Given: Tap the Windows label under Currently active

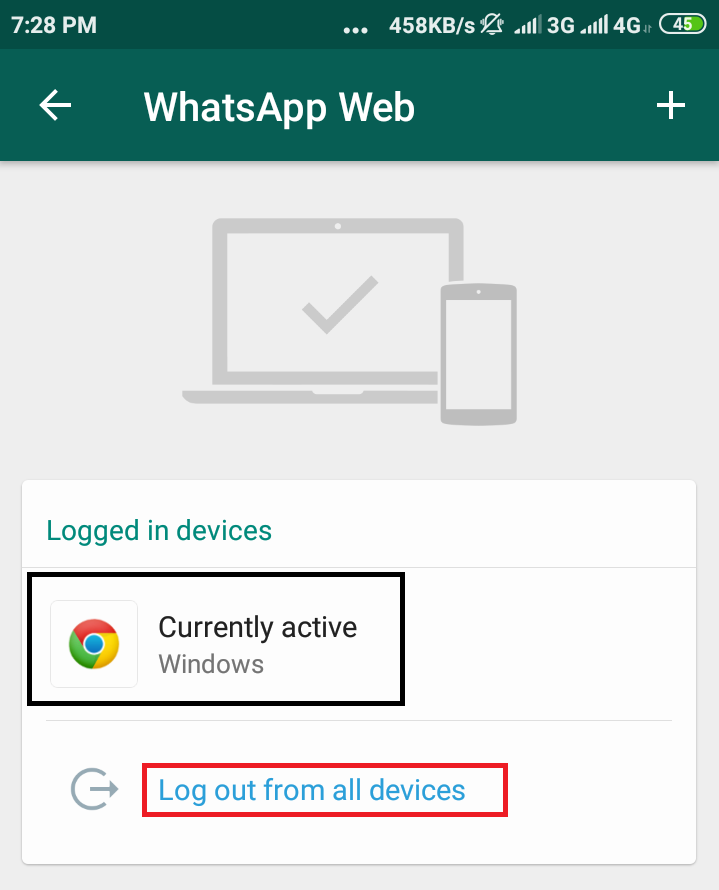Looking at the screenshot, I should tap(211, 664).
